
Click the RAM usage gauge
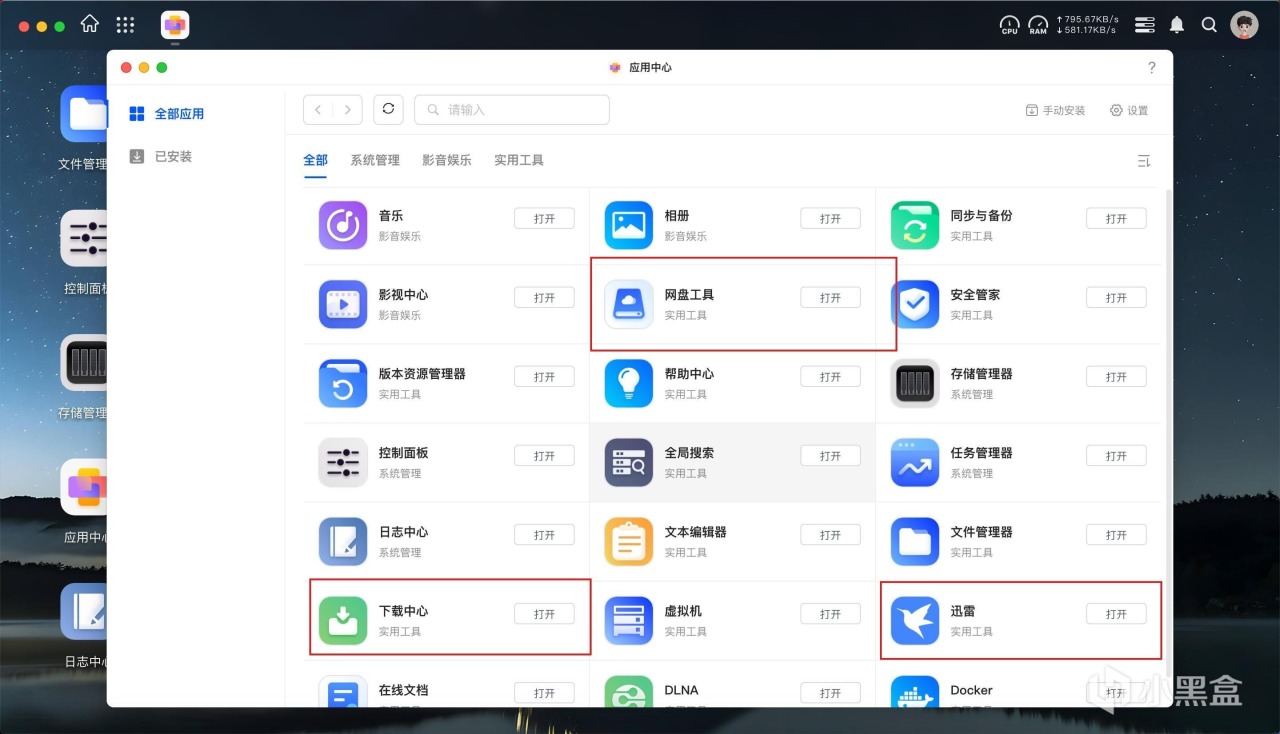1038,25
